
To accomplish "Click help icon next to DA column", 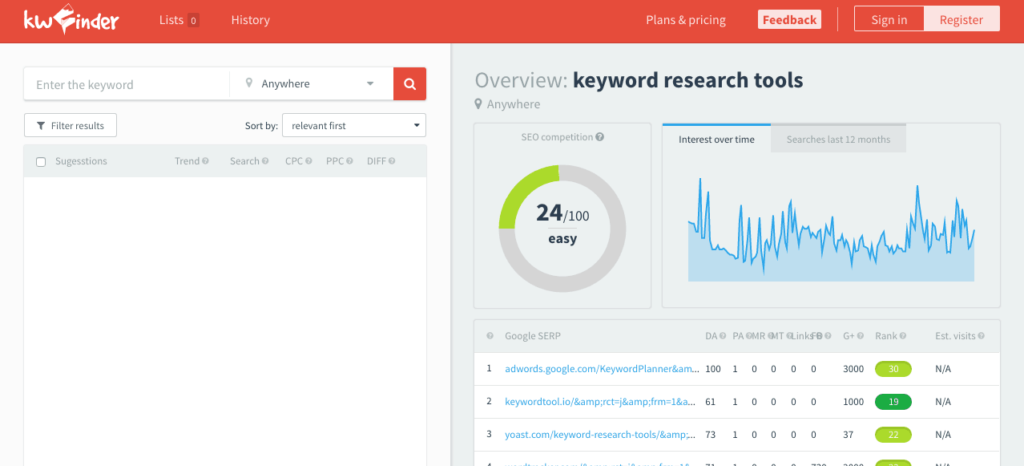I will (x=723, y=336).
